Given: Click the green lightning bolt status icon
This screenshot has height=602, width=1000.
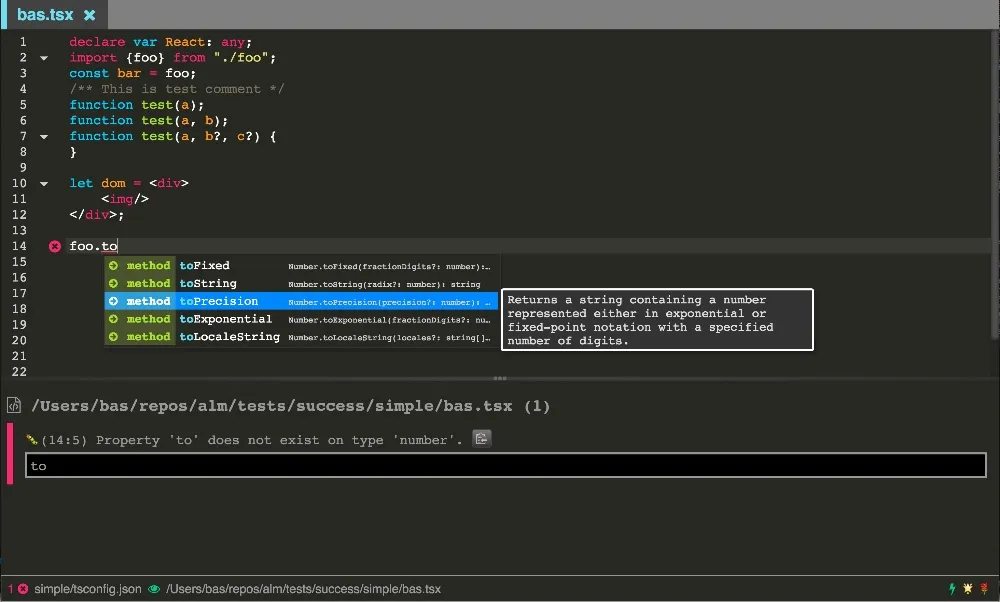Looking at the screenshot, I should point(952,589).
